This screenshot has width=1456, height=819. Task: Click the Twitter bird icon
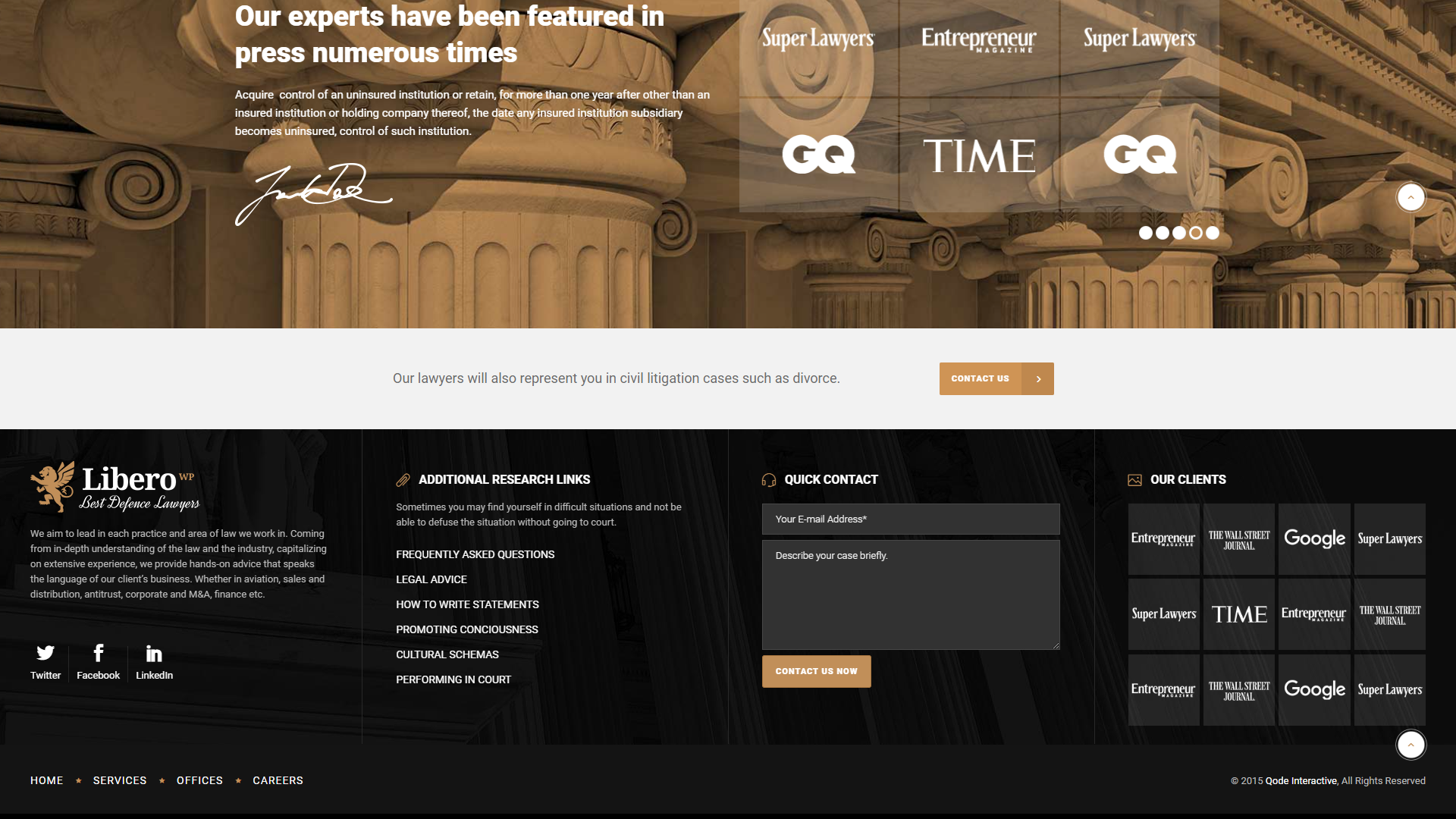point(45,653)
